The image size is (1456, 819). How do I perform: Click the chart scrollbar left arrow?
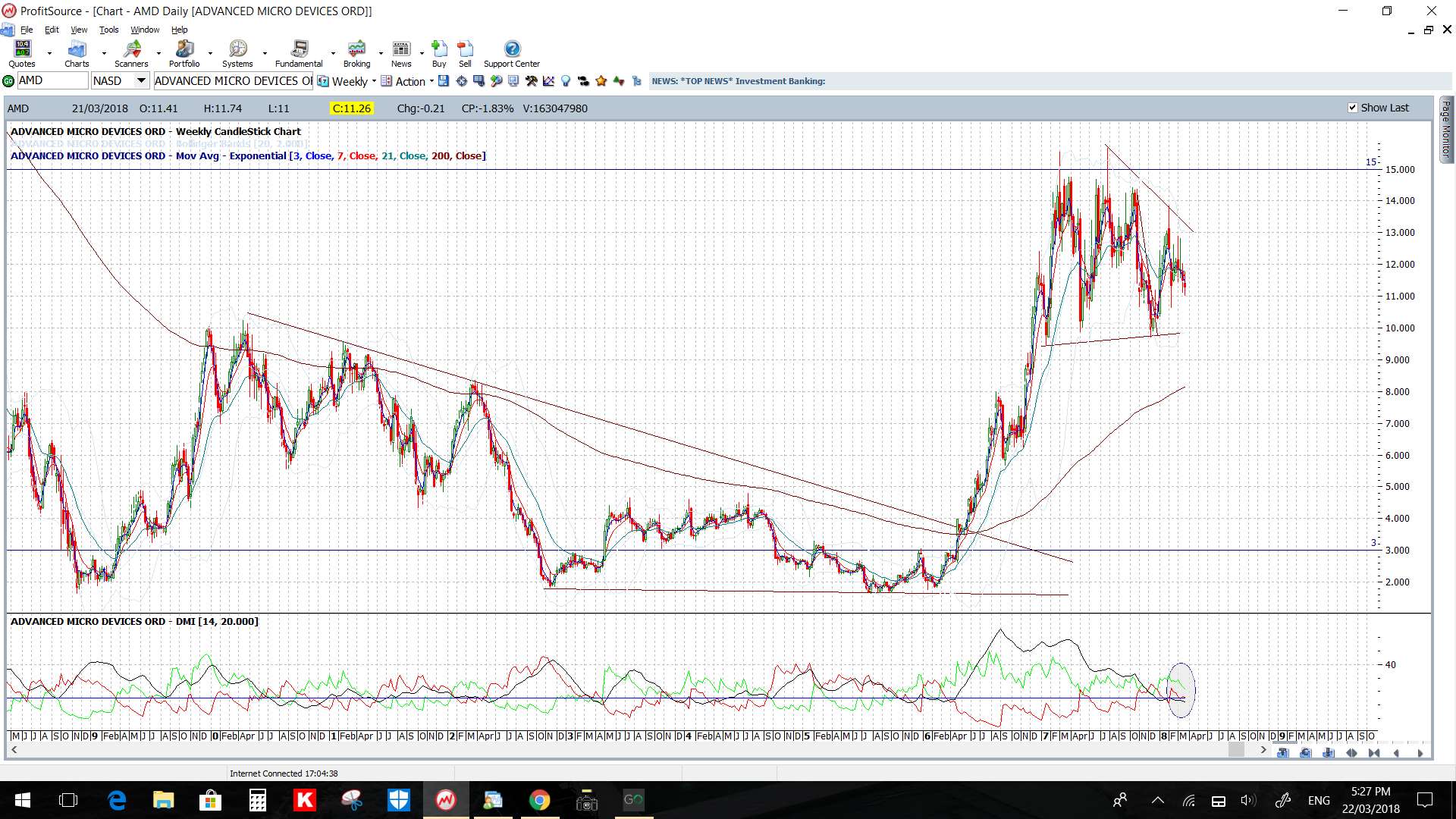tap(14, 750)
